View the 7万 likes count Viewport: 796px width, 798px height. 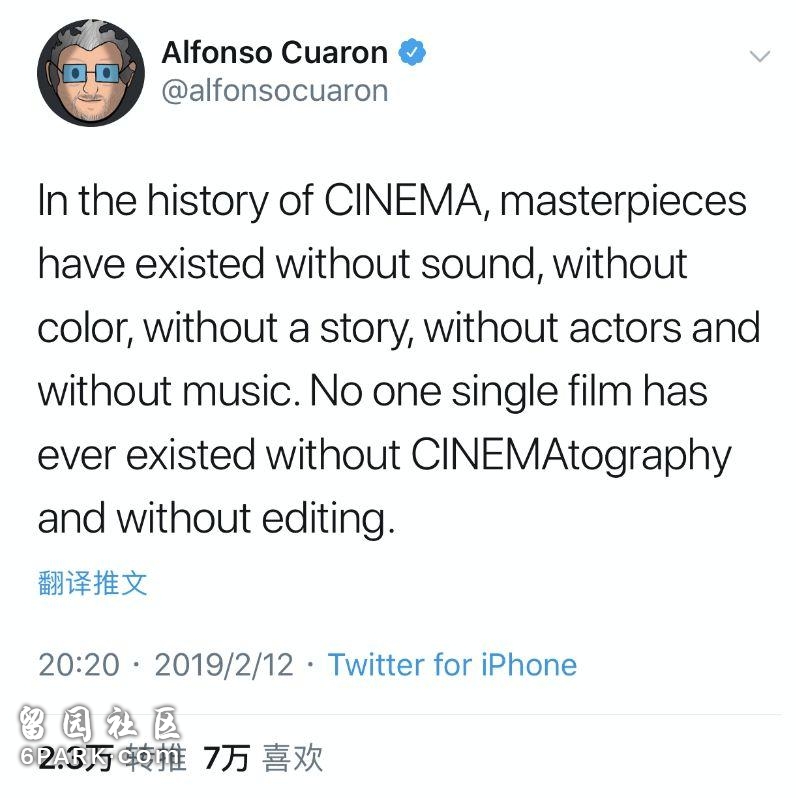(x=226, y=758)
